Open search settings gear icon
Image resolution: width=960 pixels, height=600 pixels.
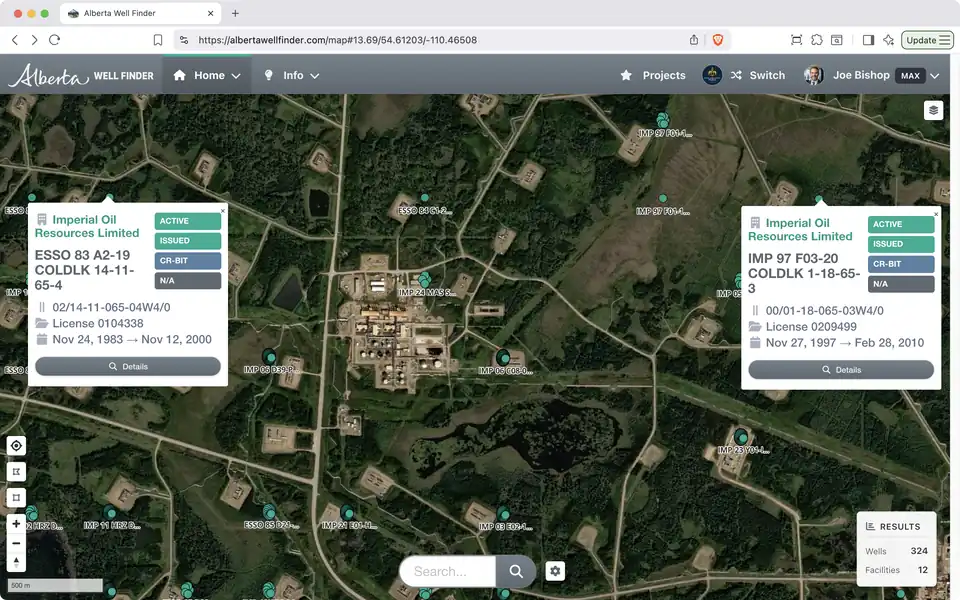pyautogui.click(x=555, y=571)
